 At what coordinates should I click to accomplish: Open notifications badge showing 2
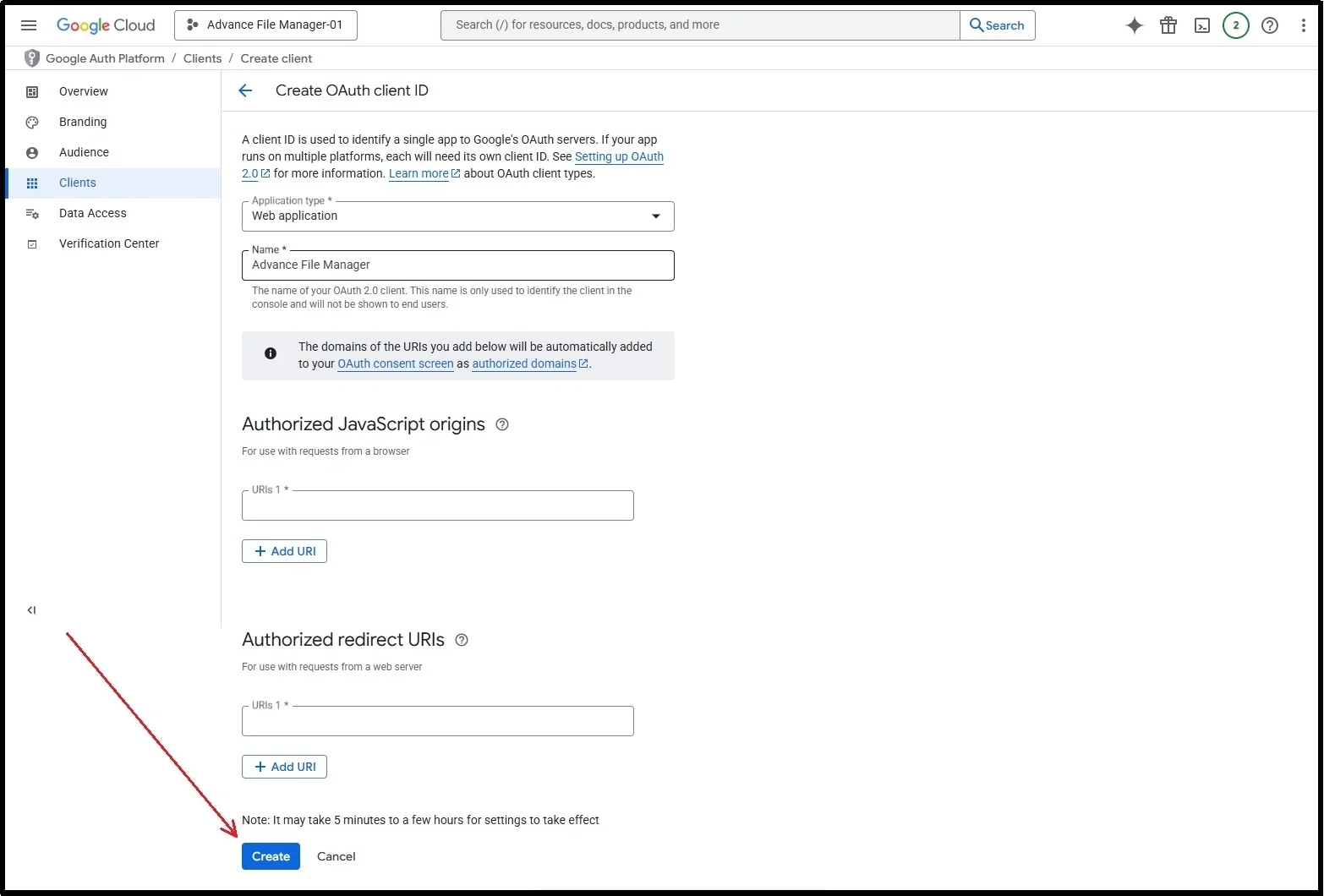tap(1235, 25)
